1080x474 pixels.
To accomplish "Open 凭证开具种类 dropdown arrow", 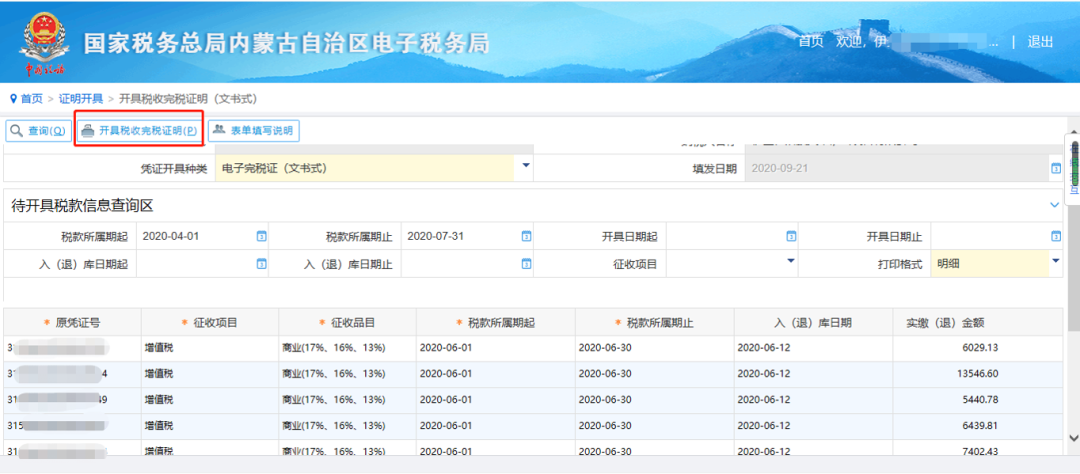I will click(526, 166).
